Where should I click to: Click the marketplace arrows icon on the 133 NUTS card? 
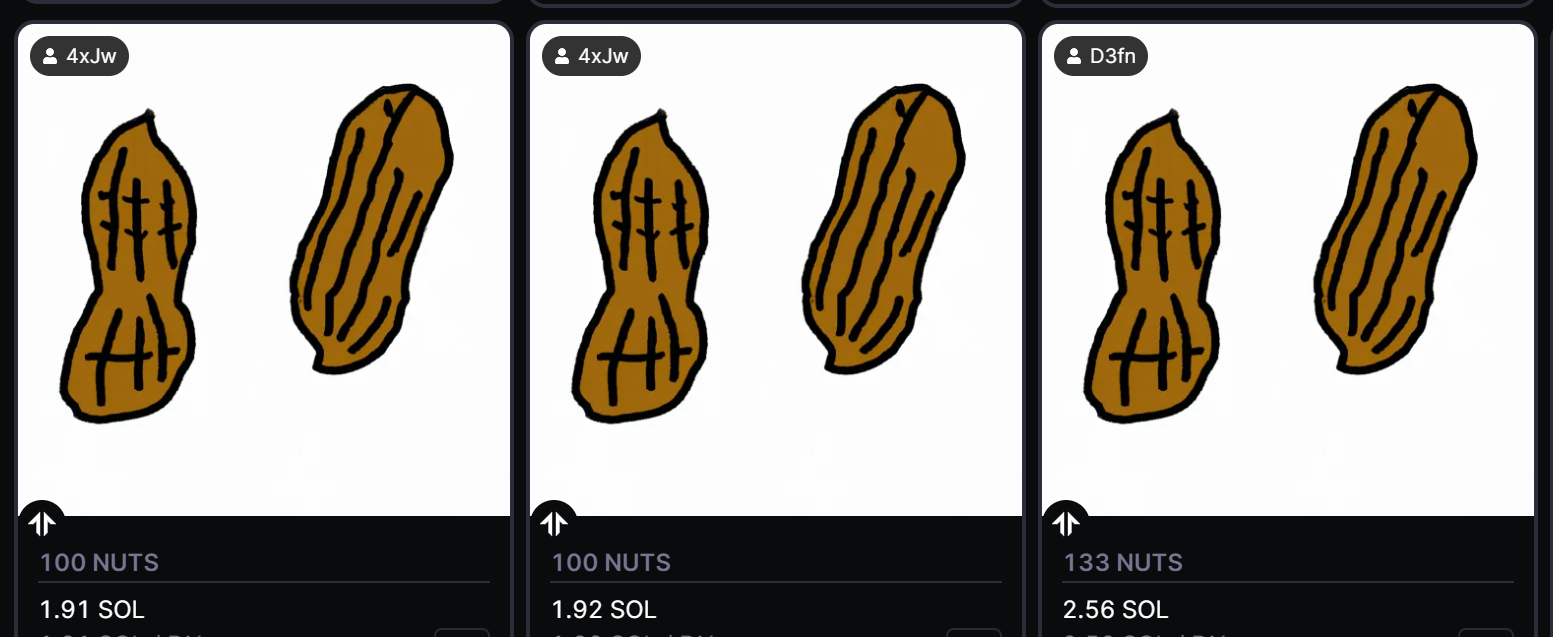point(1066,523)
